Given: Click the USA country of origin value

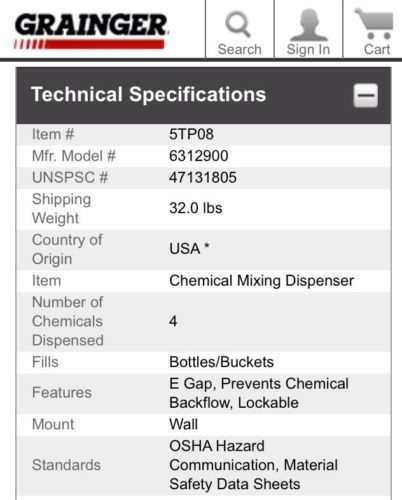Looking at the screenshot, I should point(189,249).
